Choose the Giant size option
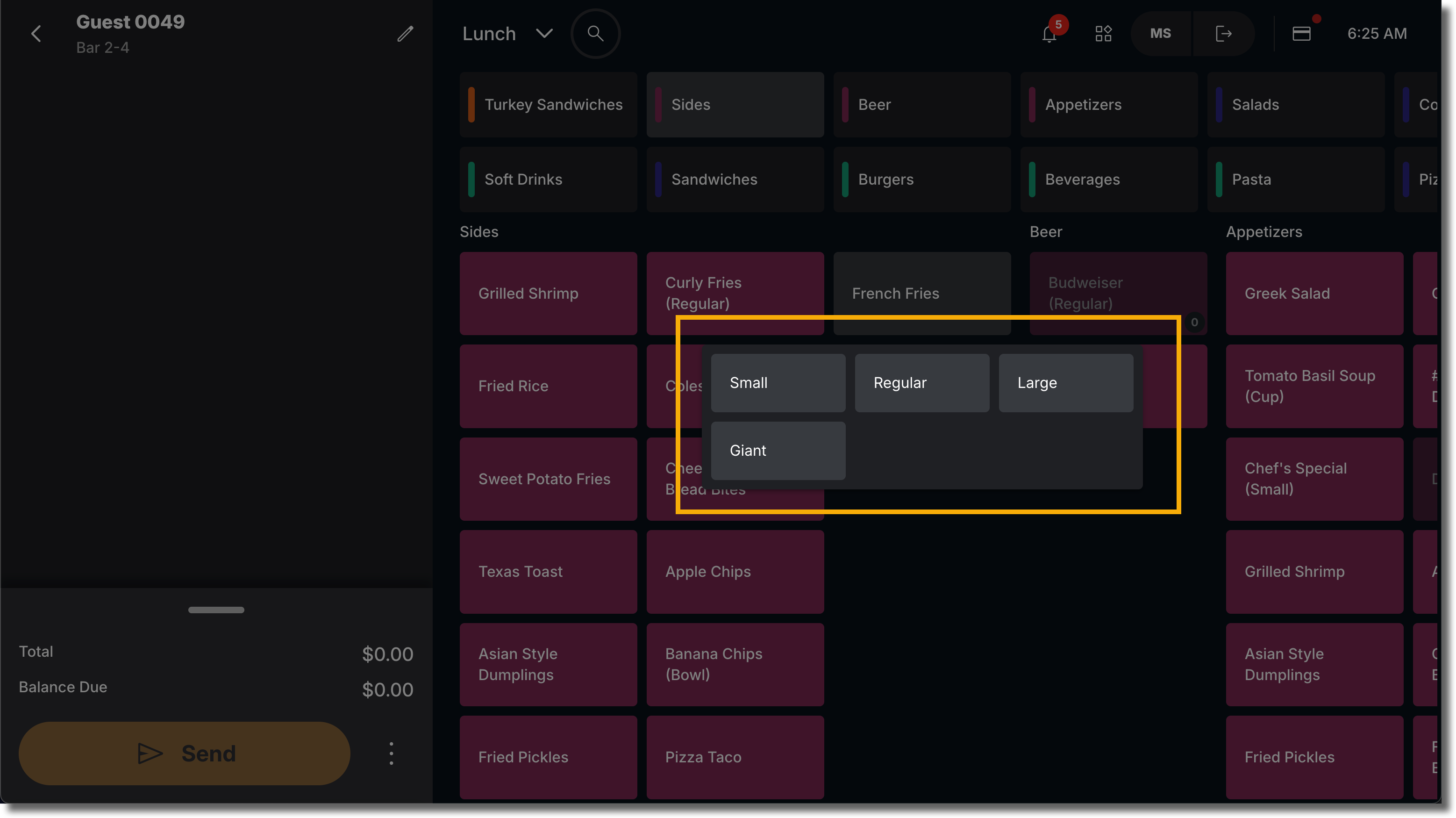1456x818 pixels. [778, 451]
